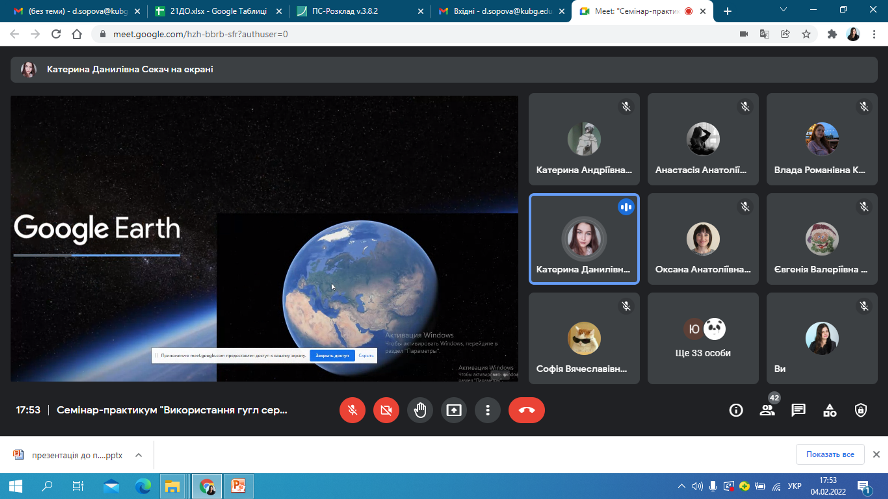Click the blue allow-access button in shared screen
Screen dimensions: 888x499
(x=331, y=355)
